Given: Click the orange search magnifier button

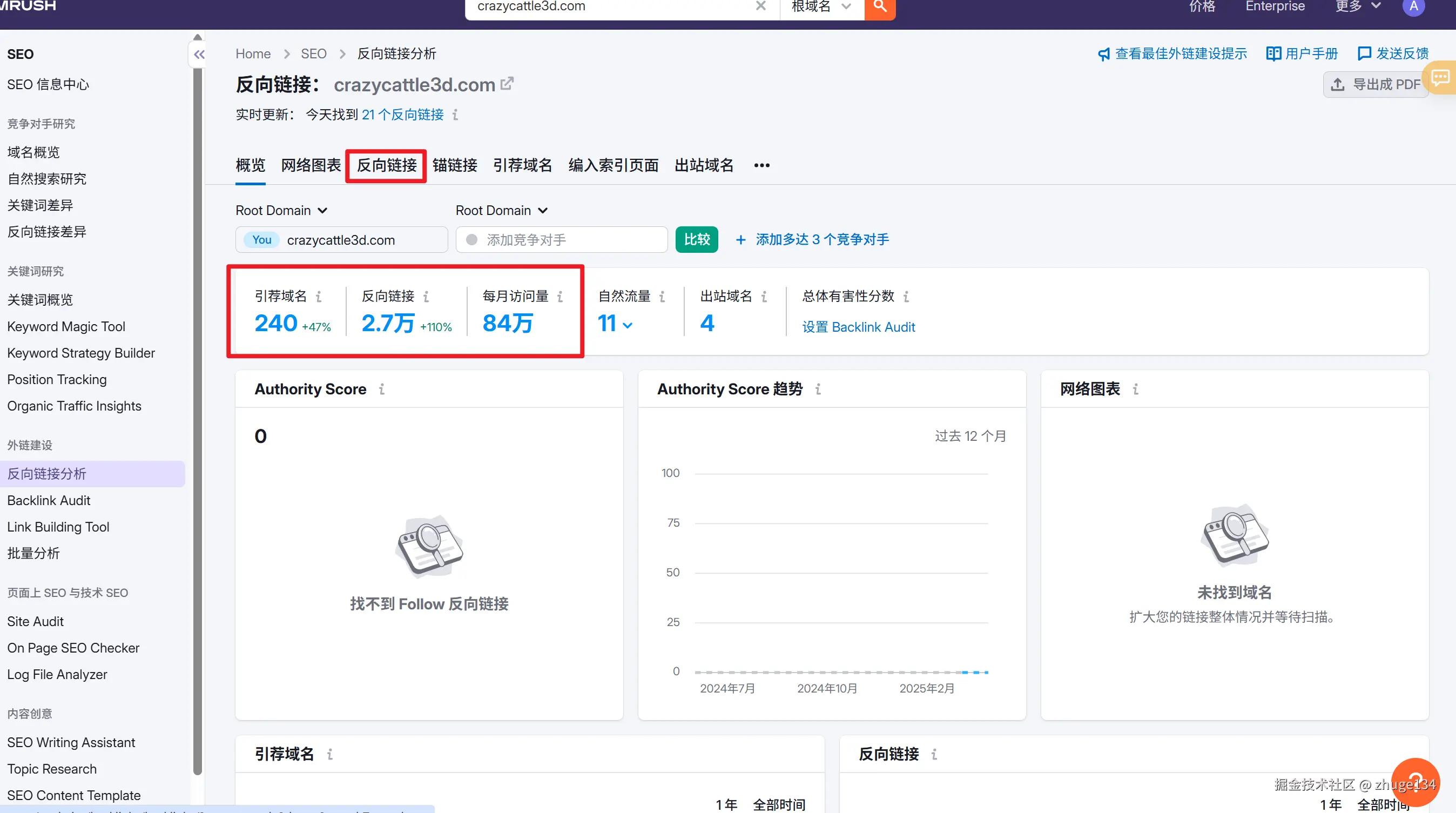Looking at the screenshot, I should tap(879, 7).
